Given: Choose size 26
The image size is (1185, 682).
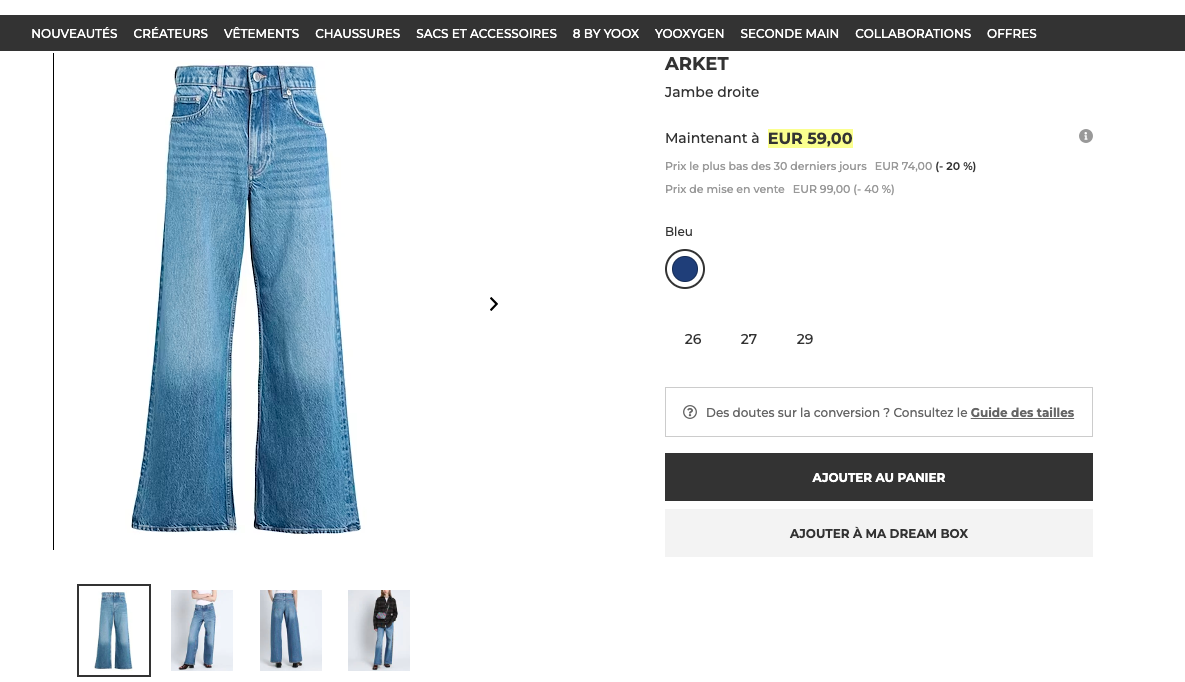Looking at the screenshot, I should [x=693, y=339].
